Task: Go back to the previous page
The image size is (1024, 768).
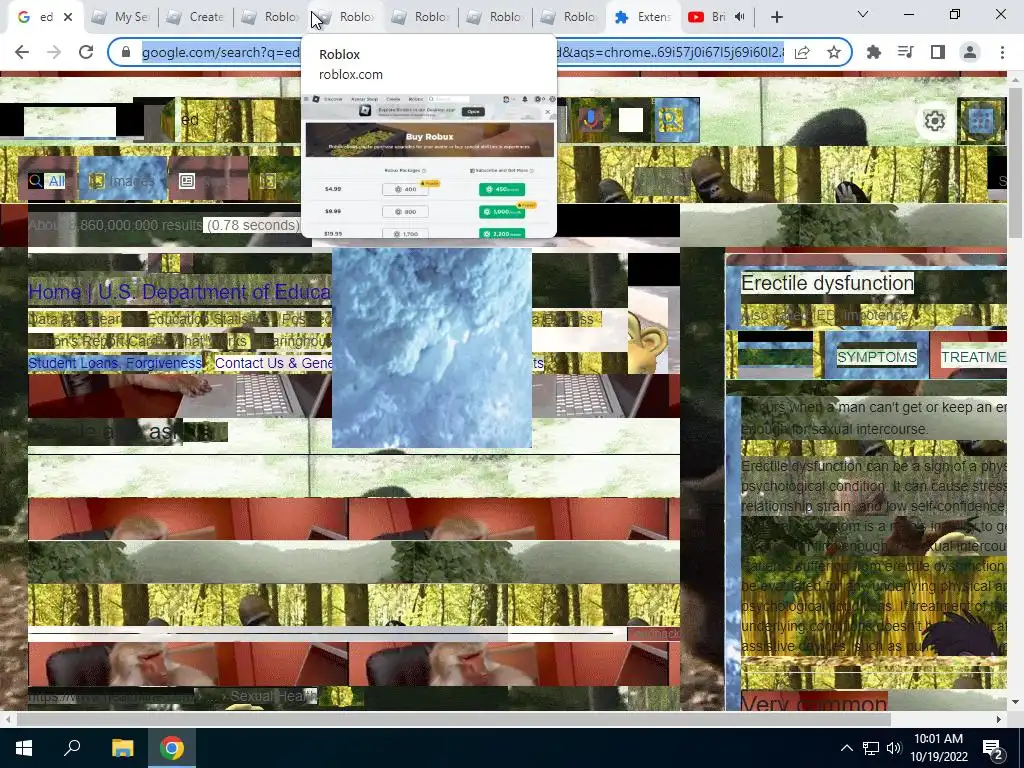Action: pyautogui.click(x=22, y=52)
